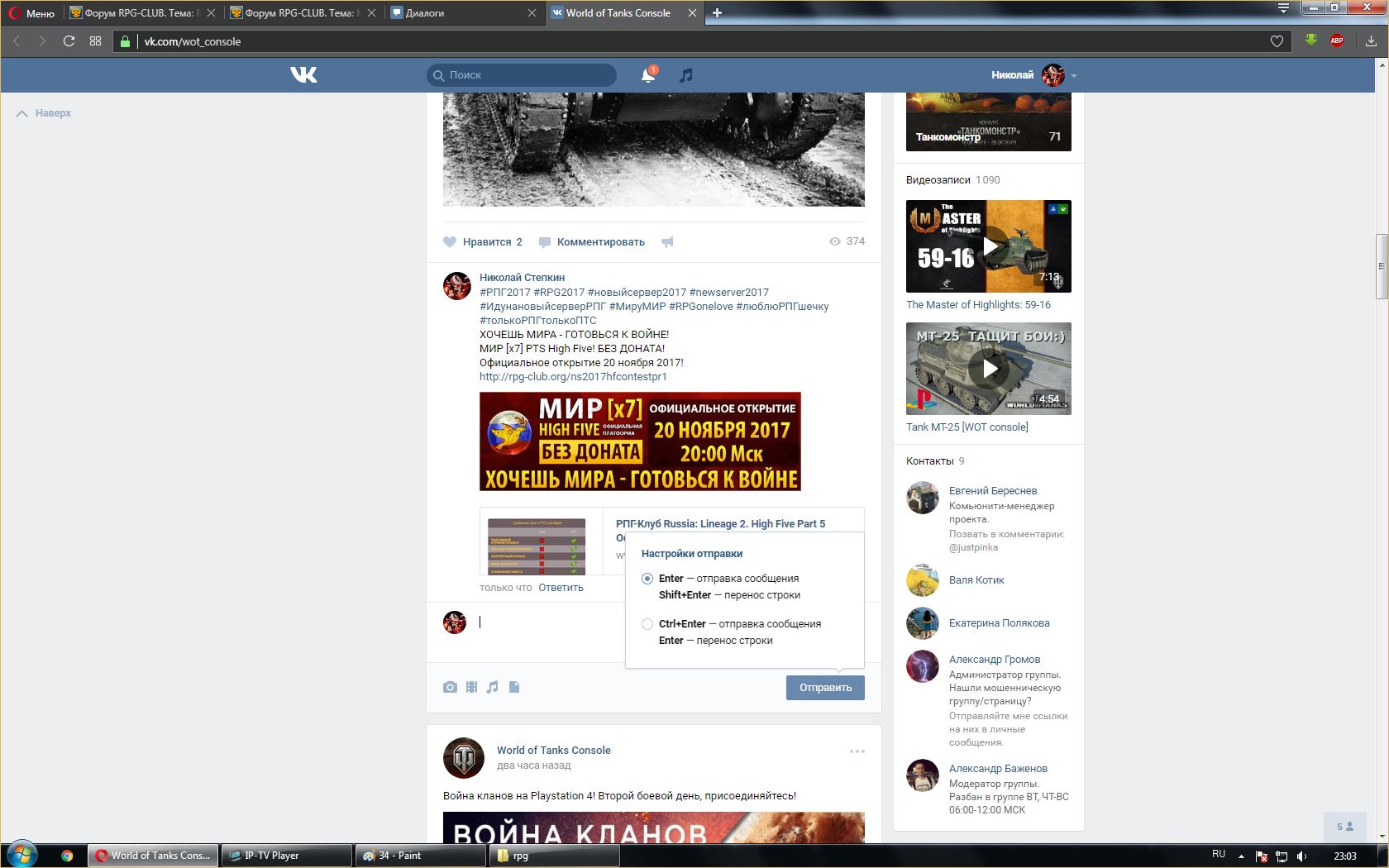Image resolution: width=1389 pixels, height=868 pixels.
Task: Open the Opera Меню button
Action: [x=33, y=13]
